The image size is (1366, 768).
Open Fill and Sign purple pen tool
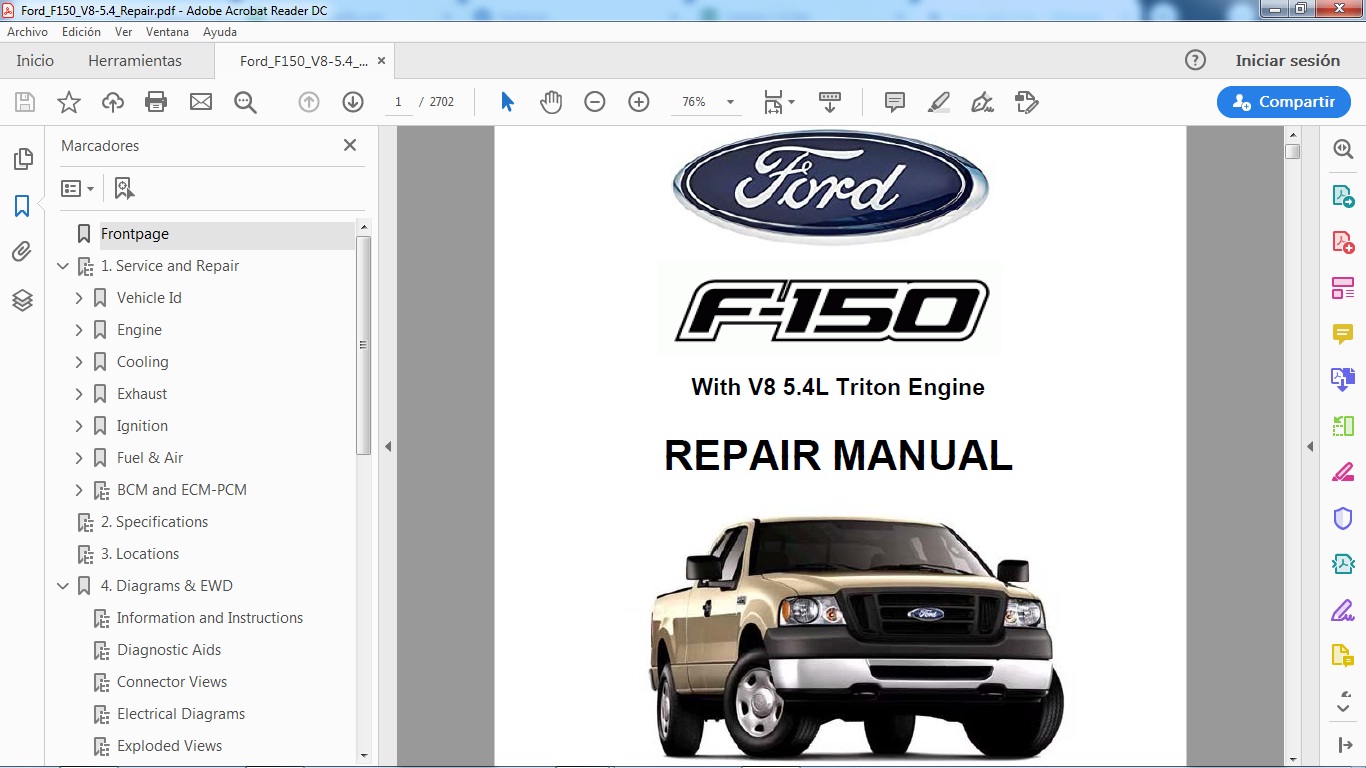[1343, 610]
